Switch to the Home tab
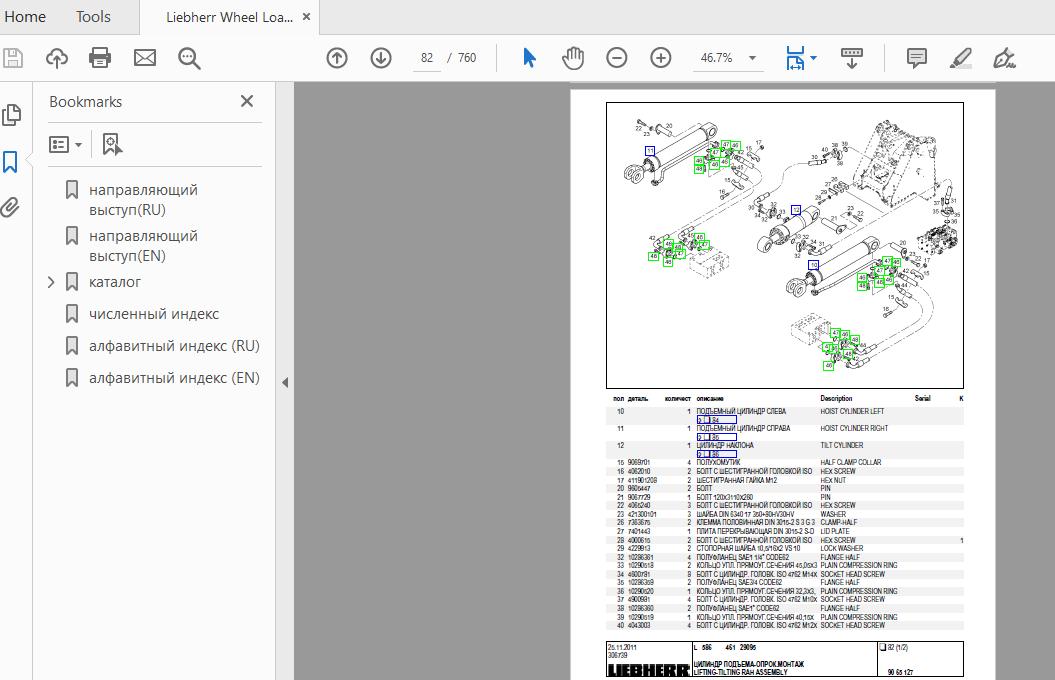 click(x=25, y=17)
